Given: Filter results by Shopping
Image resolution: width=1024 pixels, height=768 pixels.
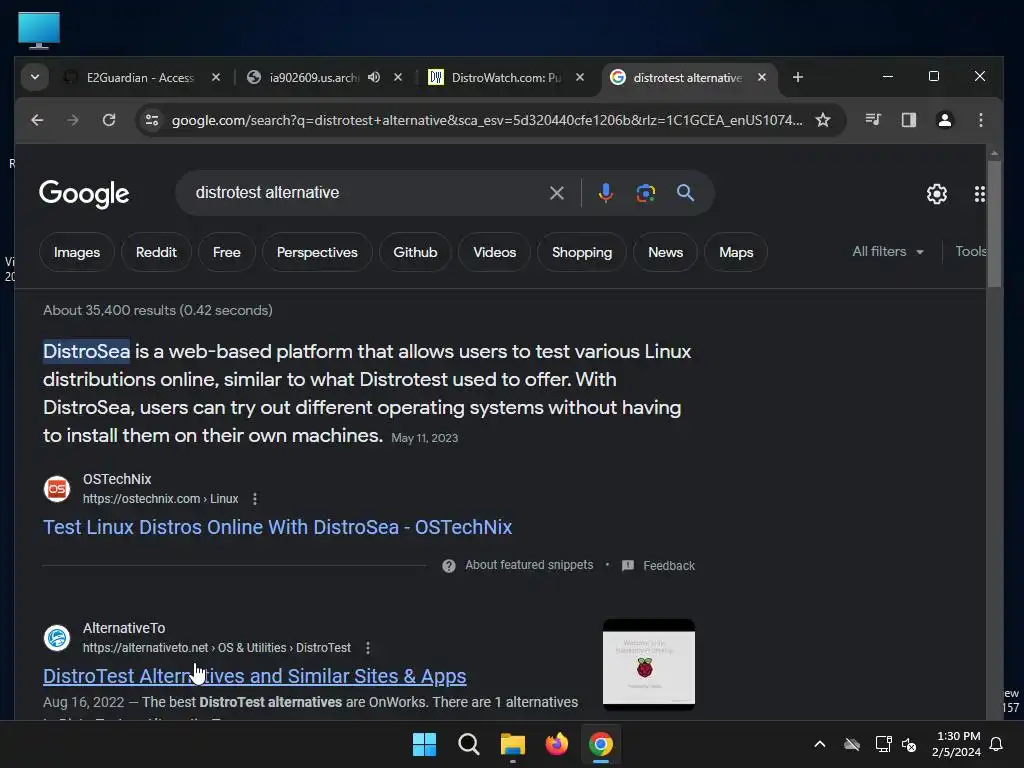Looking at the screenshot, I should [x=582, y=252].
